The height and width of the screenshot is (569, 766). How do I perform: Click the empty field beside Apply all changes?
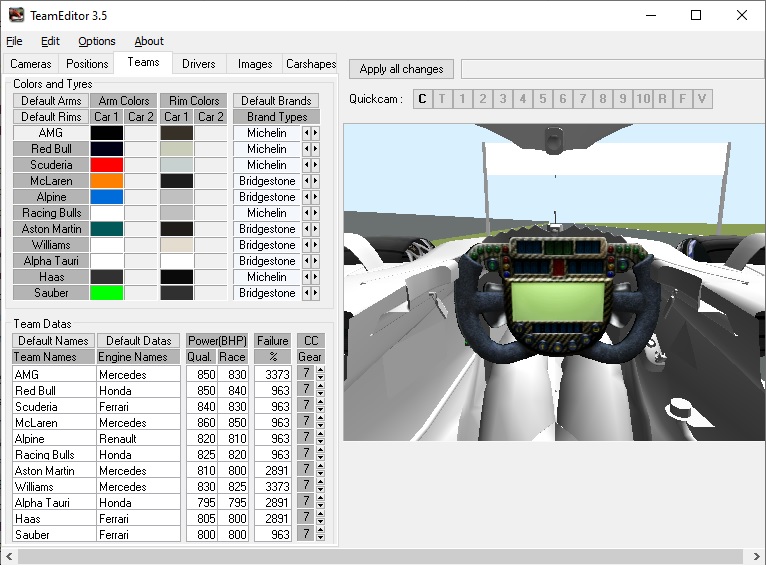[x=613, y=69]
